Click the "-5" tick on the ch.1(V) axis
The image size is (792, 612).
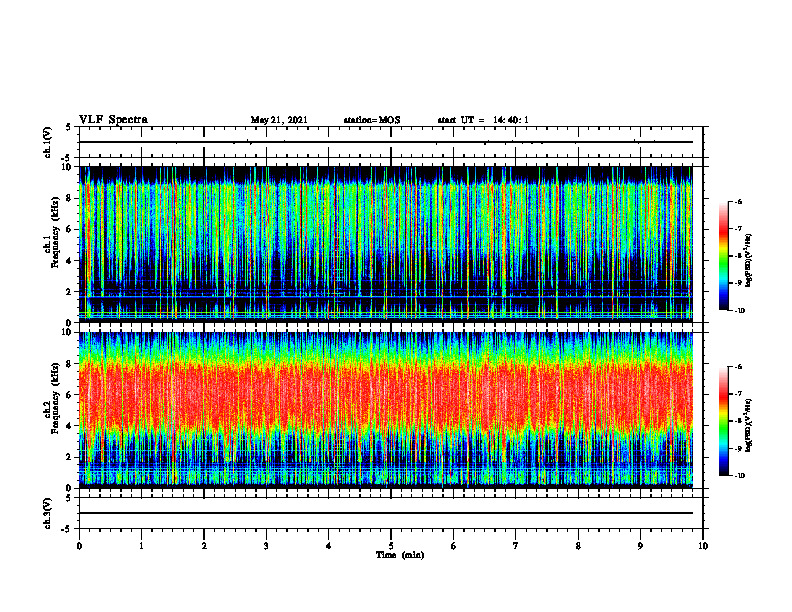(67, 158)
